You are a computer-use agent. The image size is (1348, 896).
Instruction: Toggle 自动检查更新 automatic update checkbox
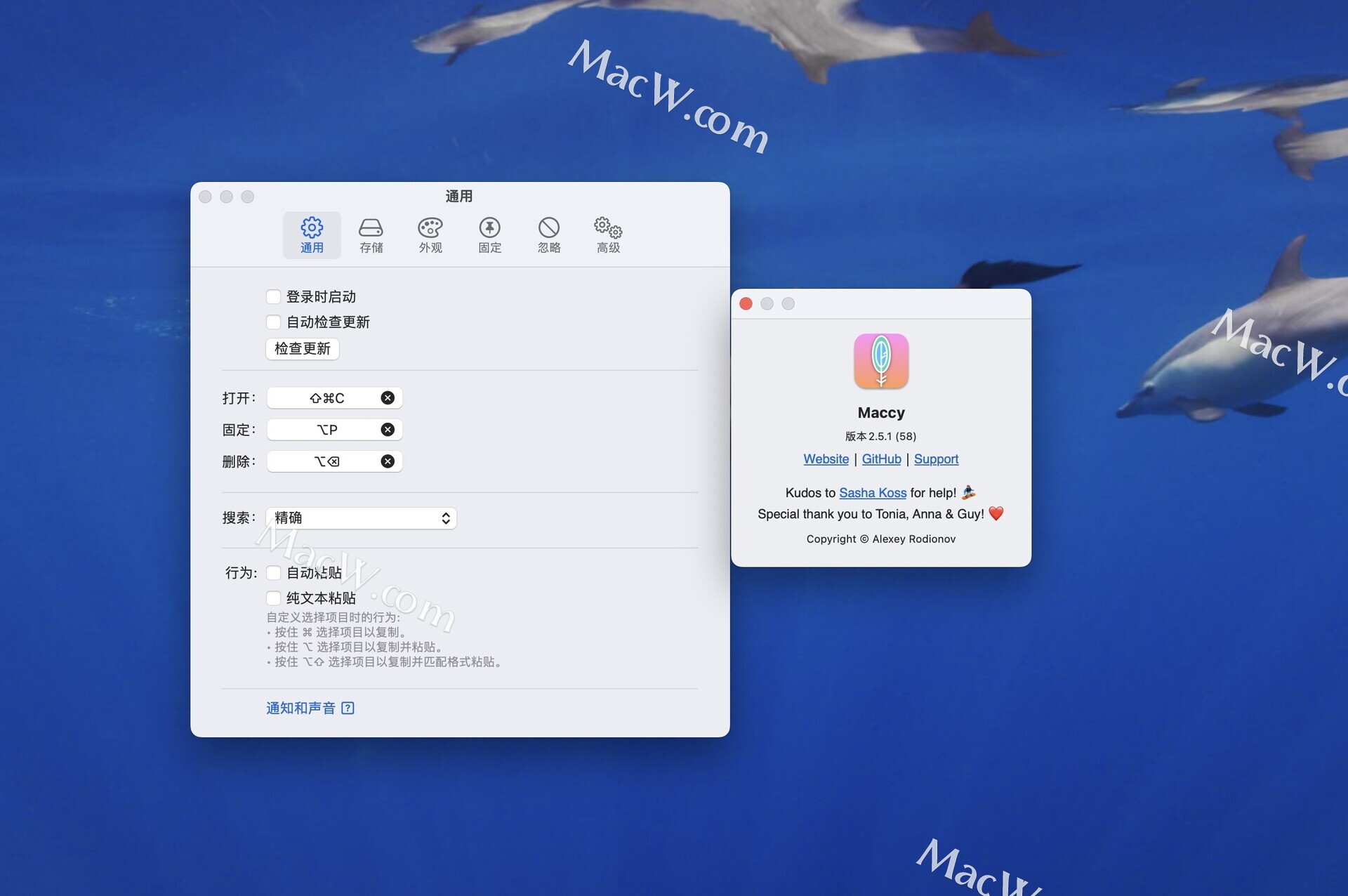click(x=273, y=322)
